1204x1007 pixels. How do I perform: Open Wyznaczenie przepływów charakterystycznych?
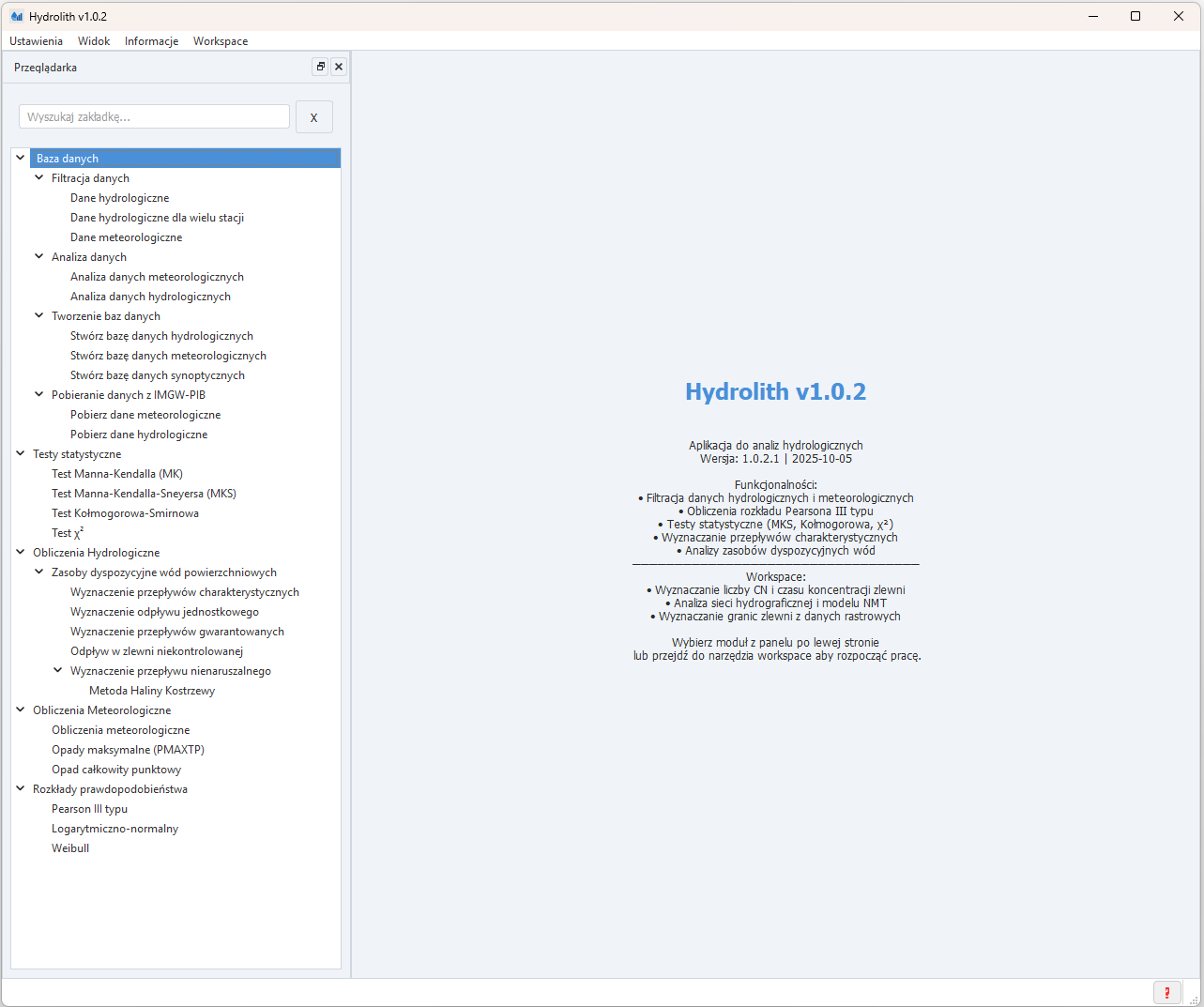click(x=185, y=592)
